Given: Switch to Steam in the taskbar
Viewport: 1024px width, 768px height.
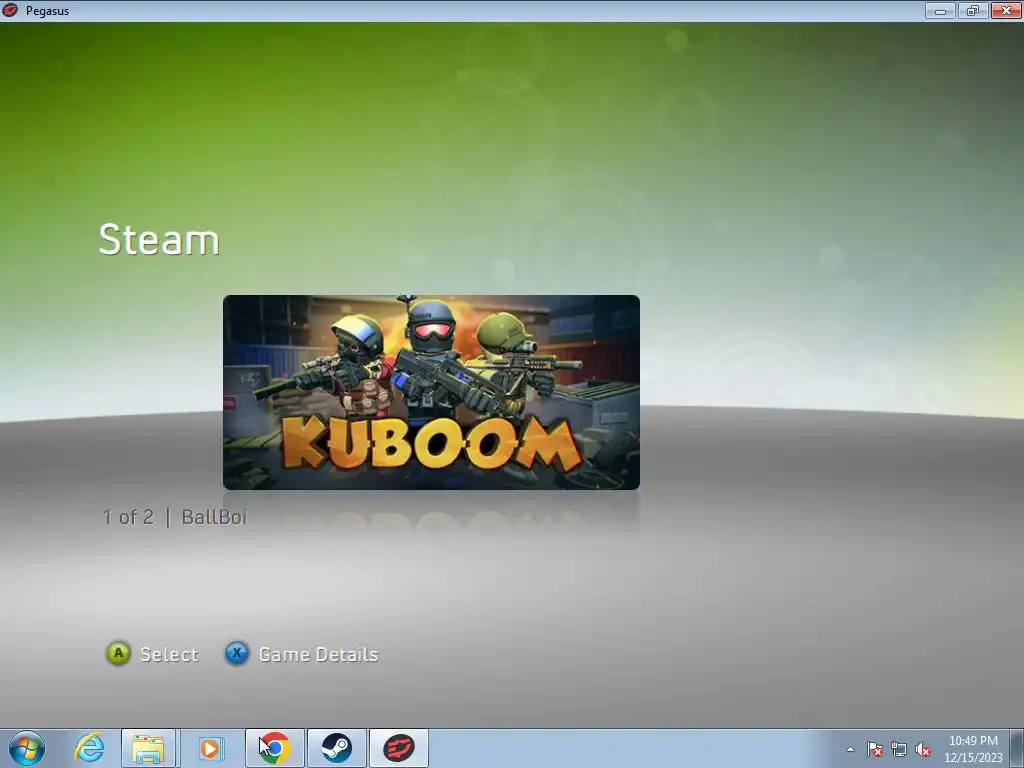Looking at the screenshot, I should click(336, 748).
